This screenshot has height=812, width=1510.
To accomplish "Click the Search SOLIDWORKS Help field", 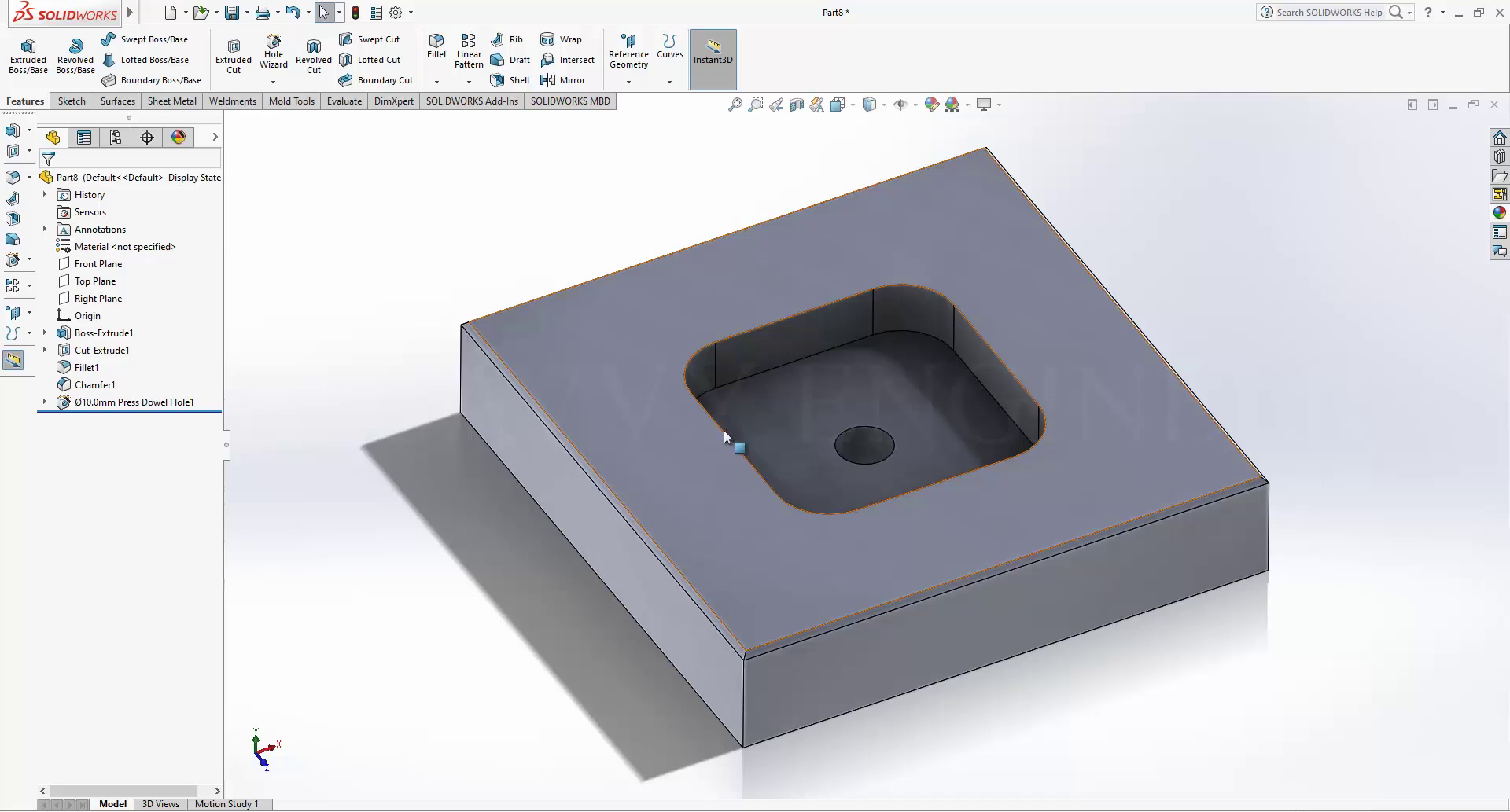I will pos(1329,13).
